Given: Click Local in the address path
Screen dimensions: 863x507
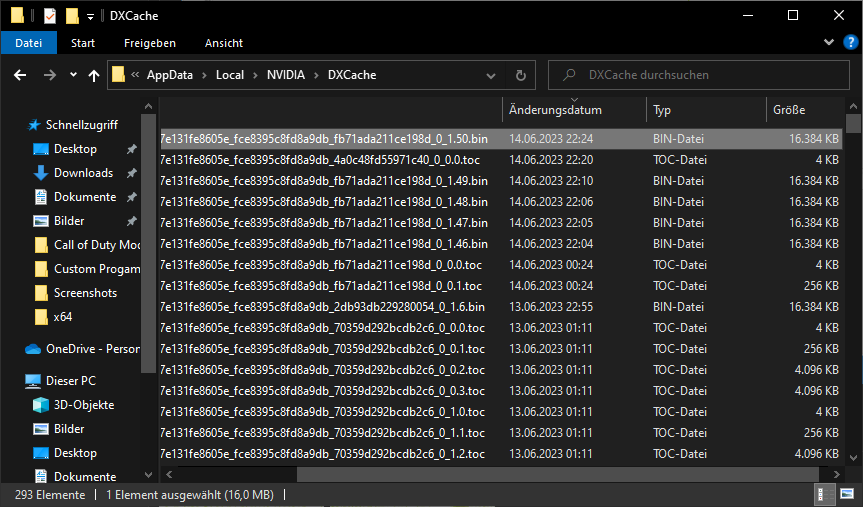Looking at the screenshot, I should [x=230, y=75].
